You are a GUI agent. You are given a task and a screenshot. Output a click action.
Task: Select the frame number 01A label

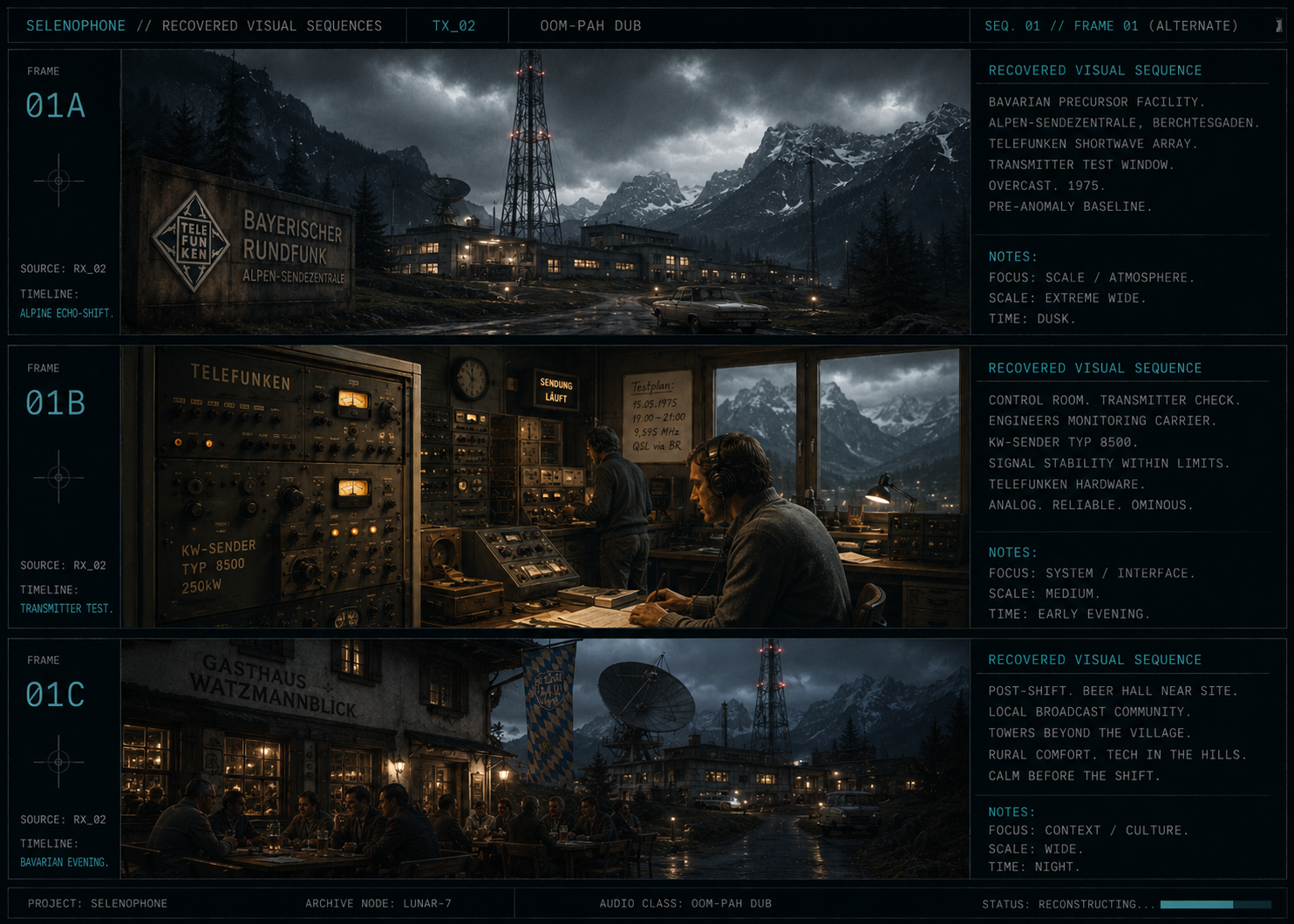tap(55, 105)
